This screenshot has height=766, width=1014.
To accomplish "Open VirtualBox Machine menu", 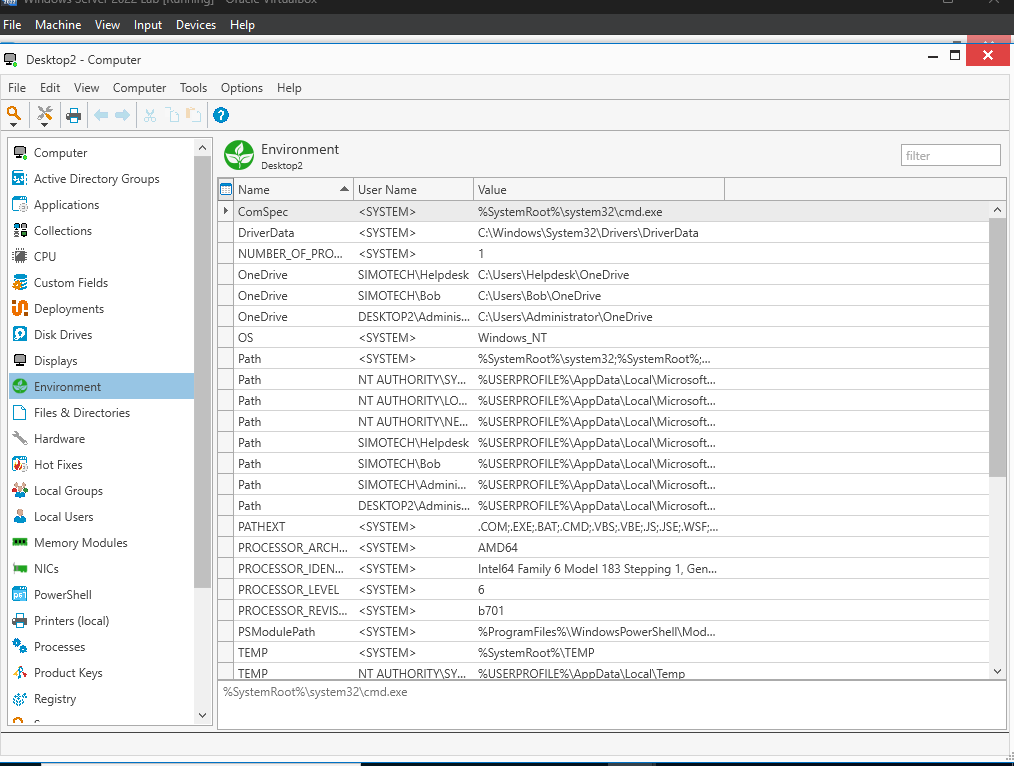I will click(58, 25).
